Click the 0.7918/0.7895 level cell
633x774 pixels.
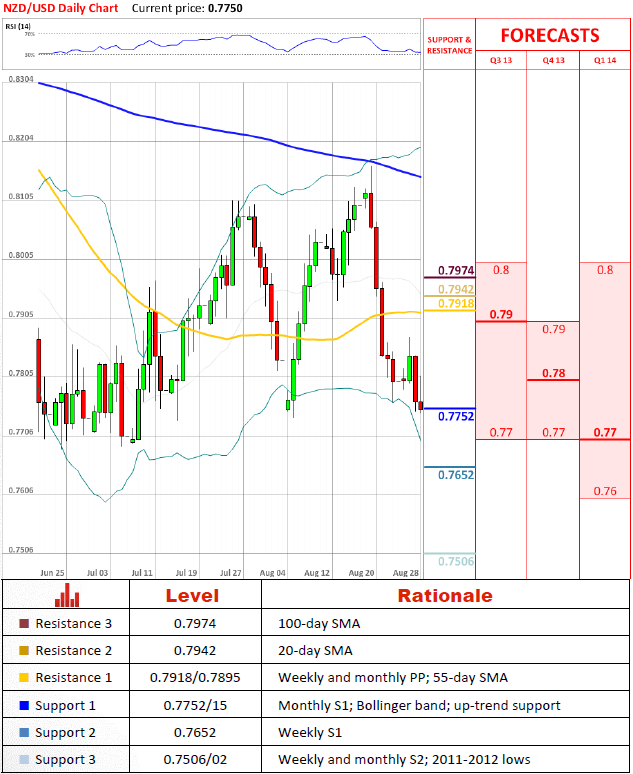click(x=195, y=678)
